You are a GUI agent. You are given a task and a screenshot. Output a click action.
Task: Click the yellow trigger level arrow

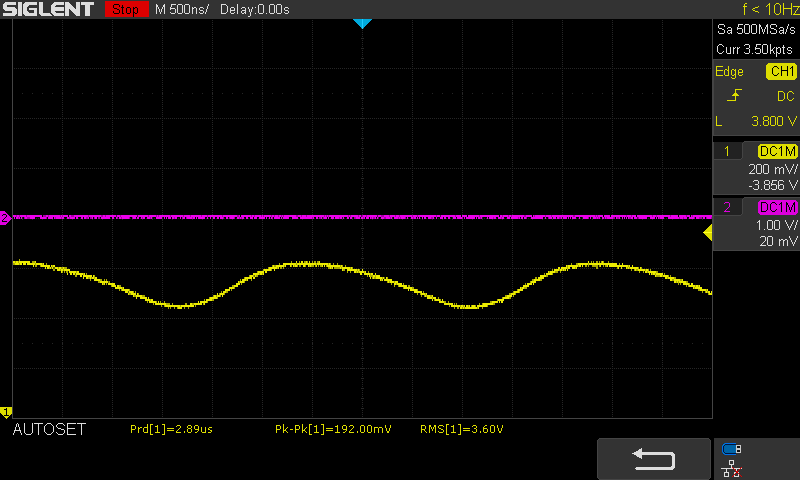click(x=708, y=233)
